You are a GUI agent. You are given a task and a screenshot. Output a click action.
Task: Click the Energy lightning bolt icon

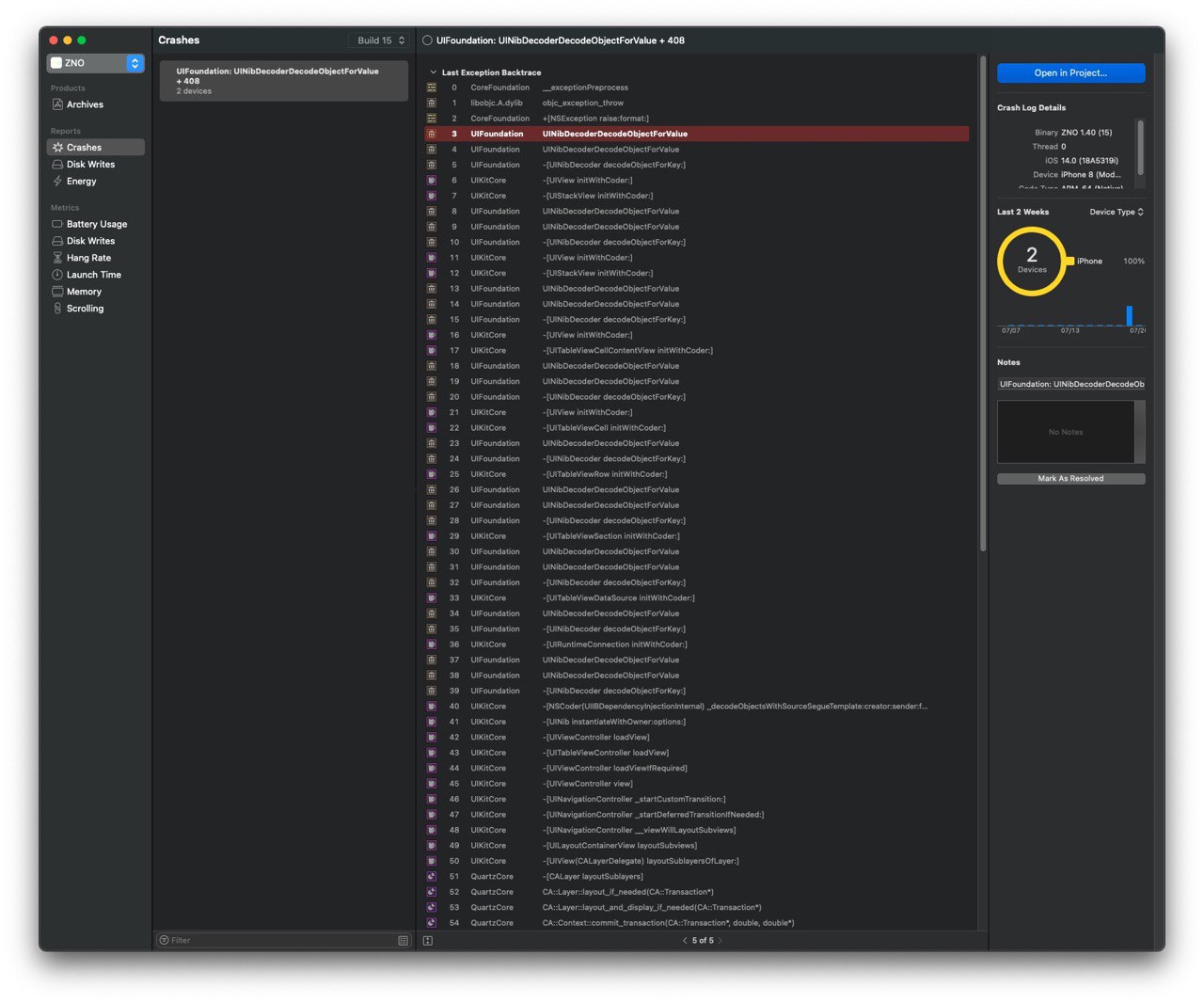click(57, 182)
